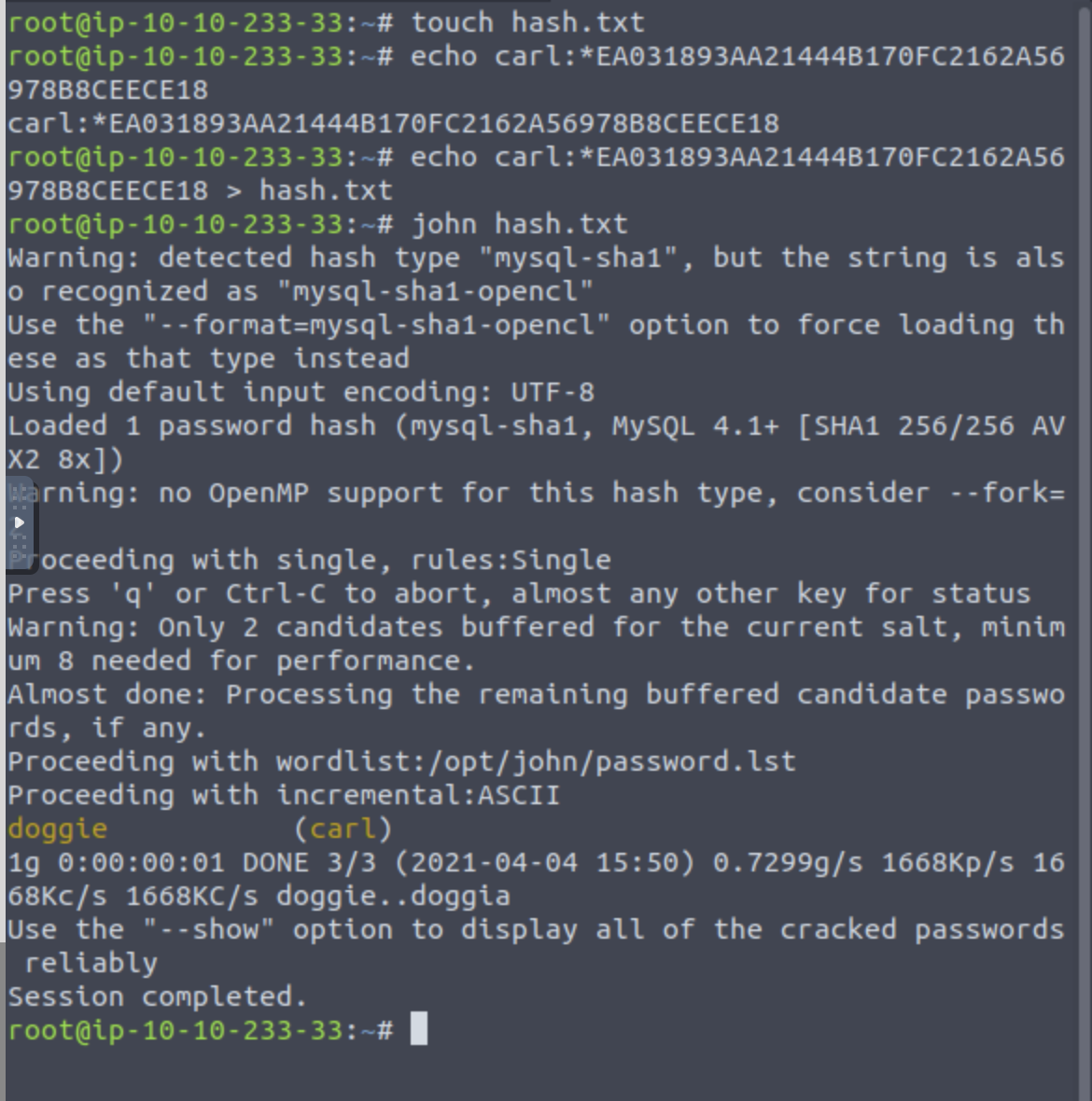This screenshot has width=1092, height=1101.
Task: Click the "UTF-8" encoding text
Action: coord(552,392)
